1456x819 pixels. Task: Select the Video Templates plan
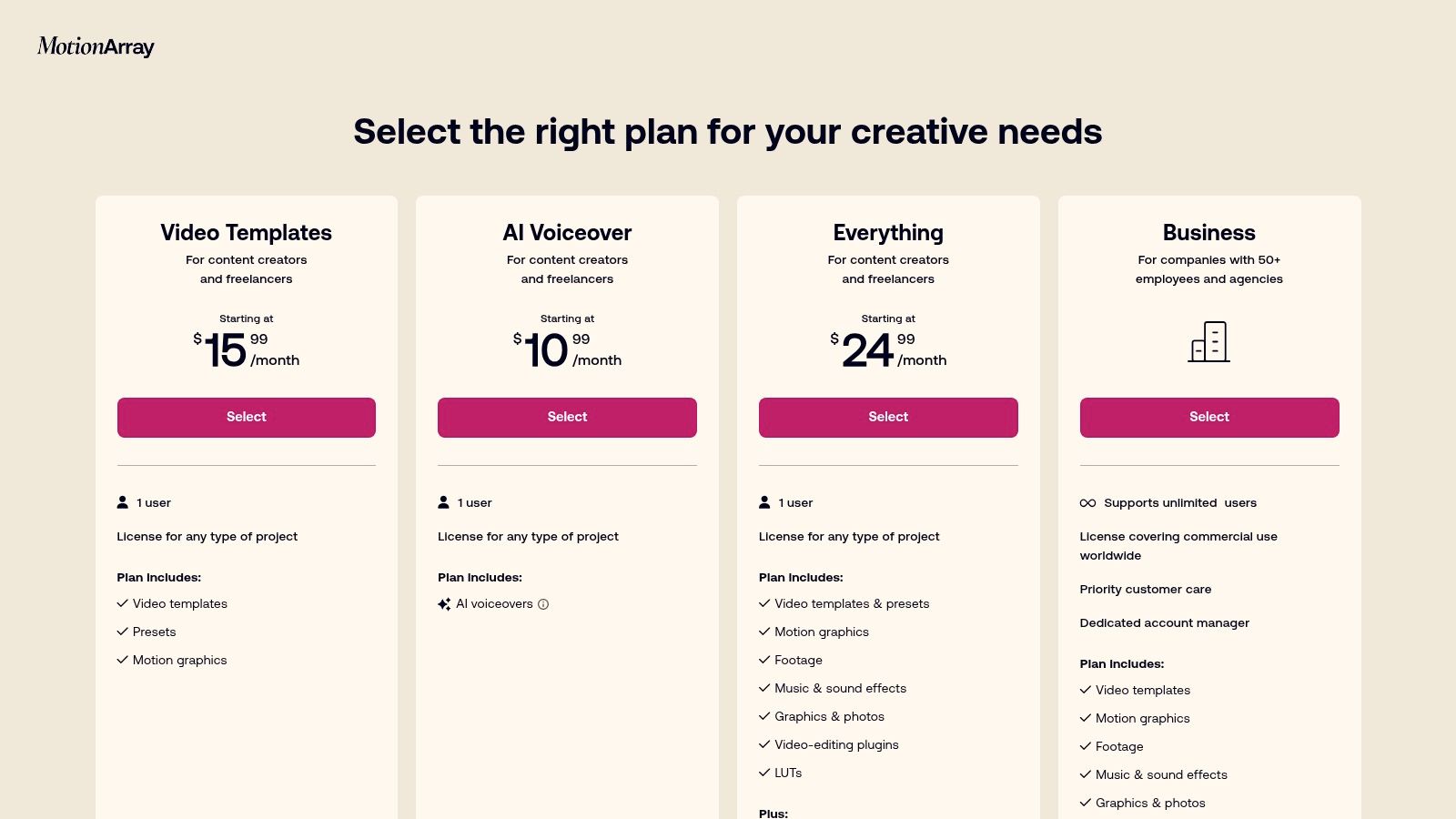coord(247,418)
